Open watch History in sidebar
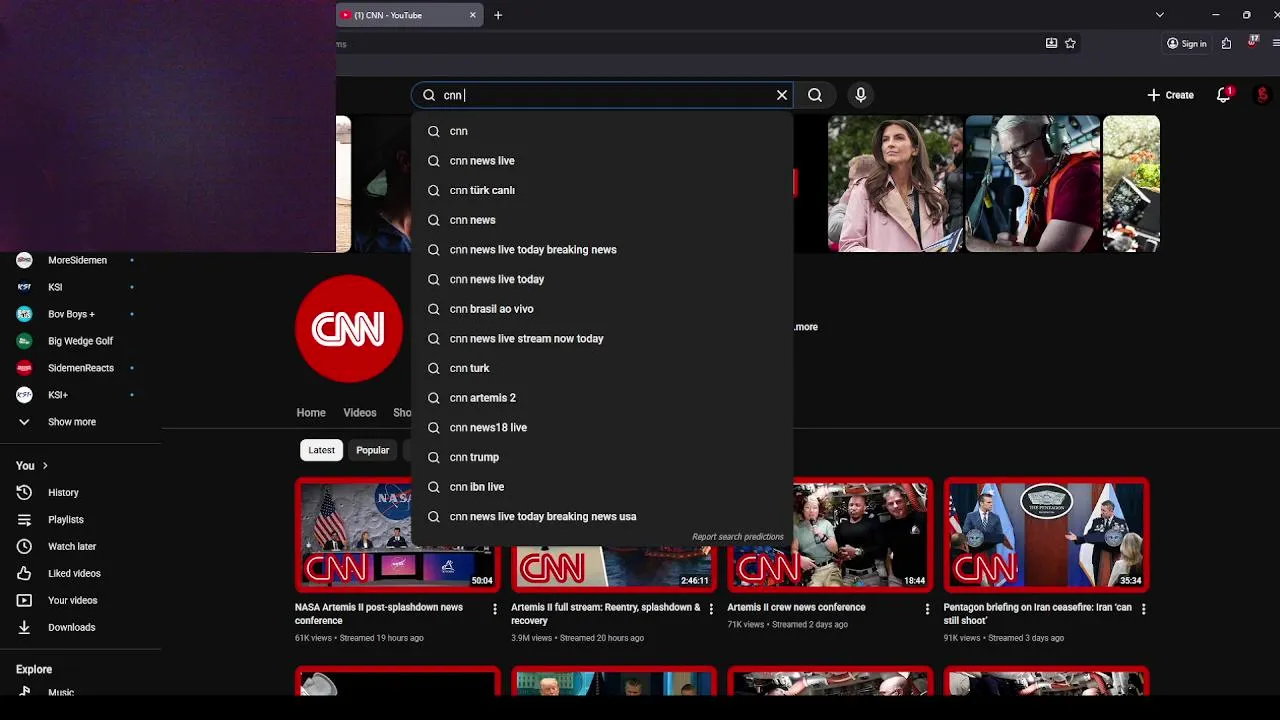This screenshot has height=720, width=1280. 63,493
